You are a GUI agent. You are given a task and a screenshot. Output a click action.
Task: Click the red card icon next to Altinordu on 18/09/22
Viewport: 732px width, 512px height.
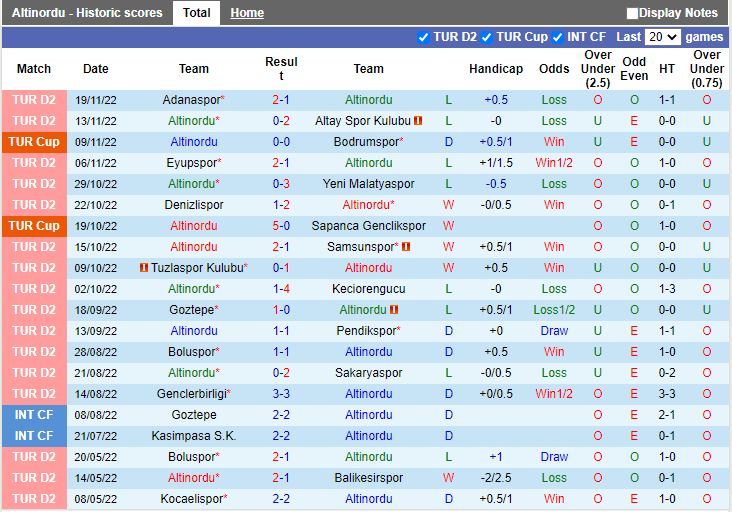point(394,310)
